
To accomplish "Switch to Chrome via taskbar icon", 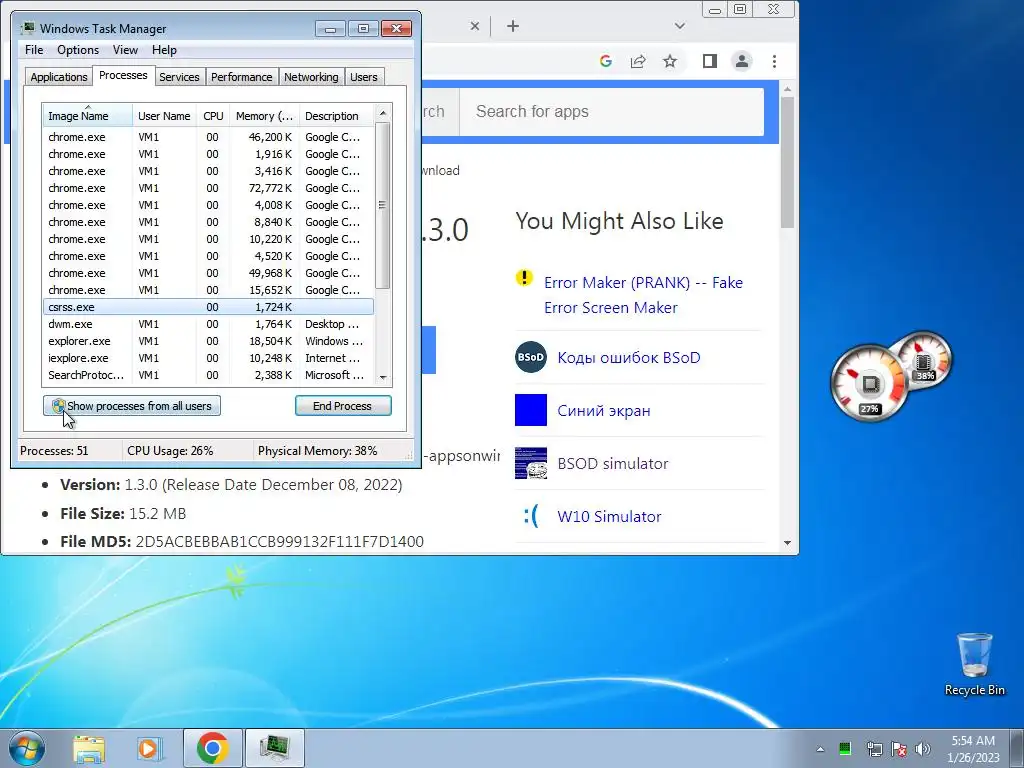I will coord(212,748).
